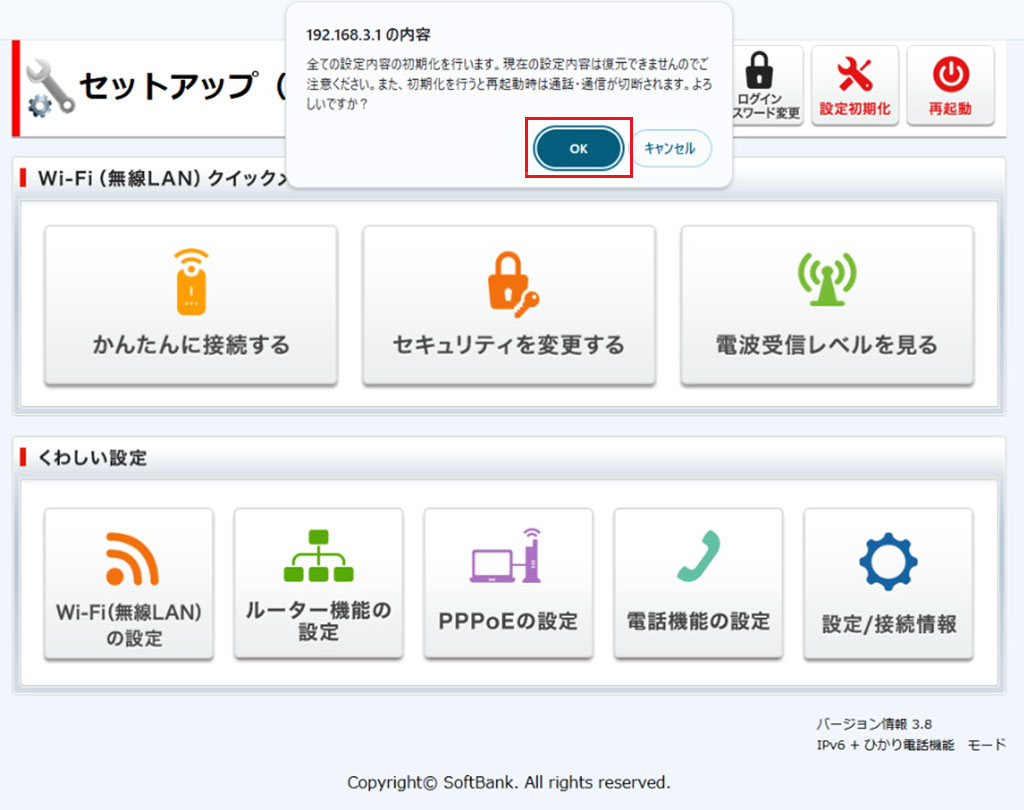Image resolution: width=1024 pixels, height=810 pixels.
Task: Click the SoftBank copyright footer text
Action: coord(508,782)
